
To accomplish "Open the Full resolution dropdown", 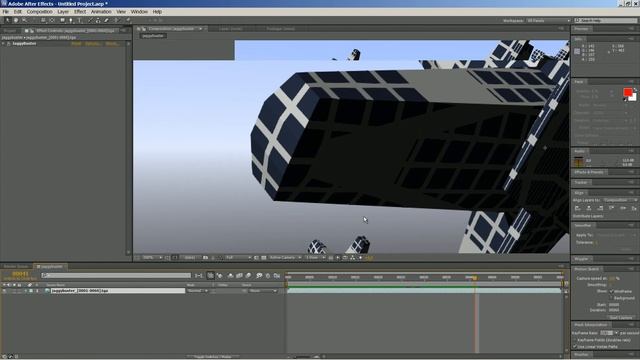I will [x=238, y=258].
